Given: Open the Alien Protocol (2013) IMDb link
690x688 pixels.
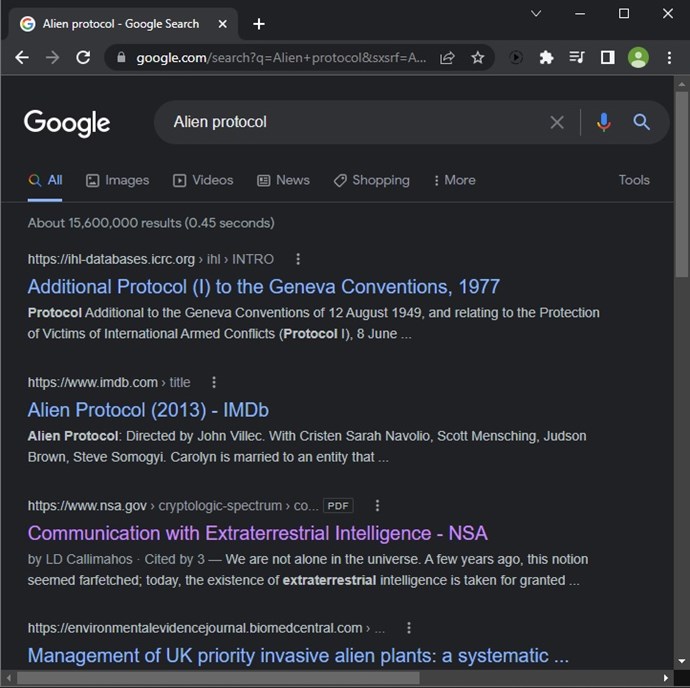Looking at the screenshot, I should coord(148,410).
